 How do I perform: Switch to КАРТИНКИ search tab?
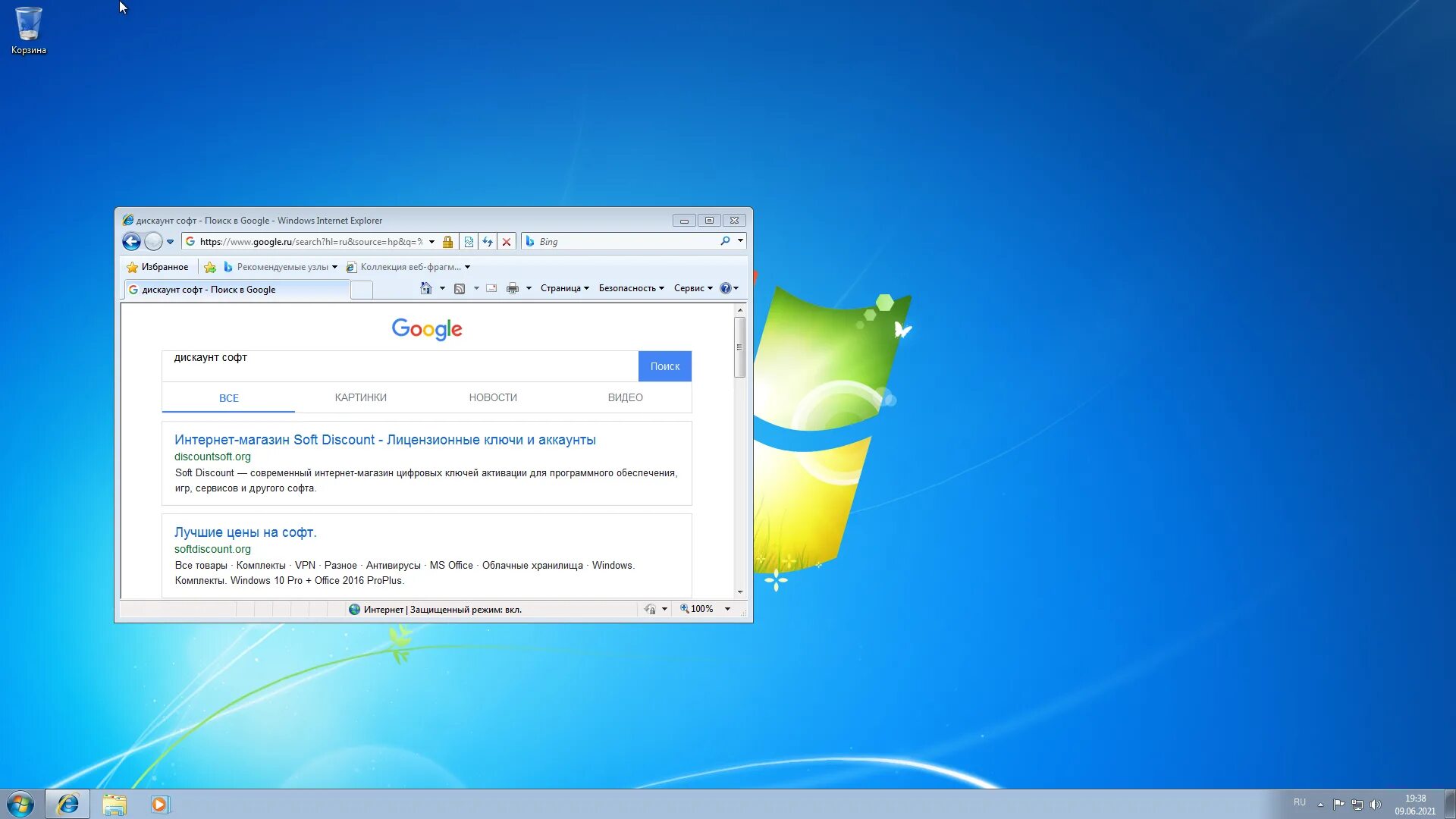[x=360, y=397]
